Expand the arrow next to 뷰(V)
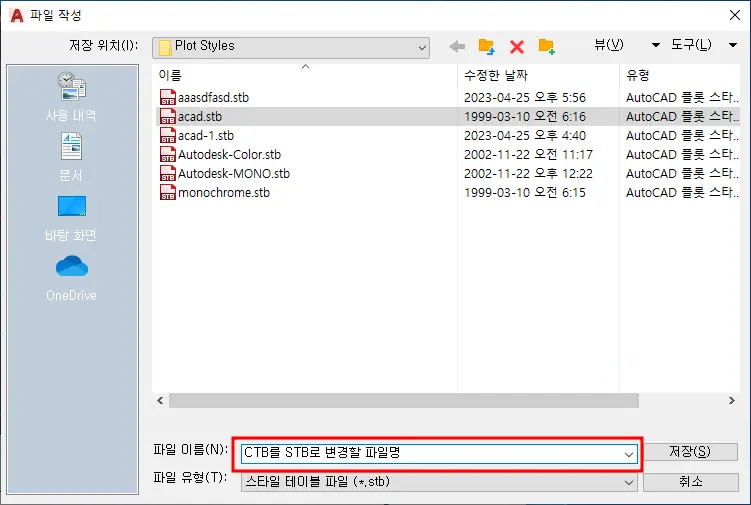Image resolution: width=751 pixels, height=505 pixels. point(656,45)
